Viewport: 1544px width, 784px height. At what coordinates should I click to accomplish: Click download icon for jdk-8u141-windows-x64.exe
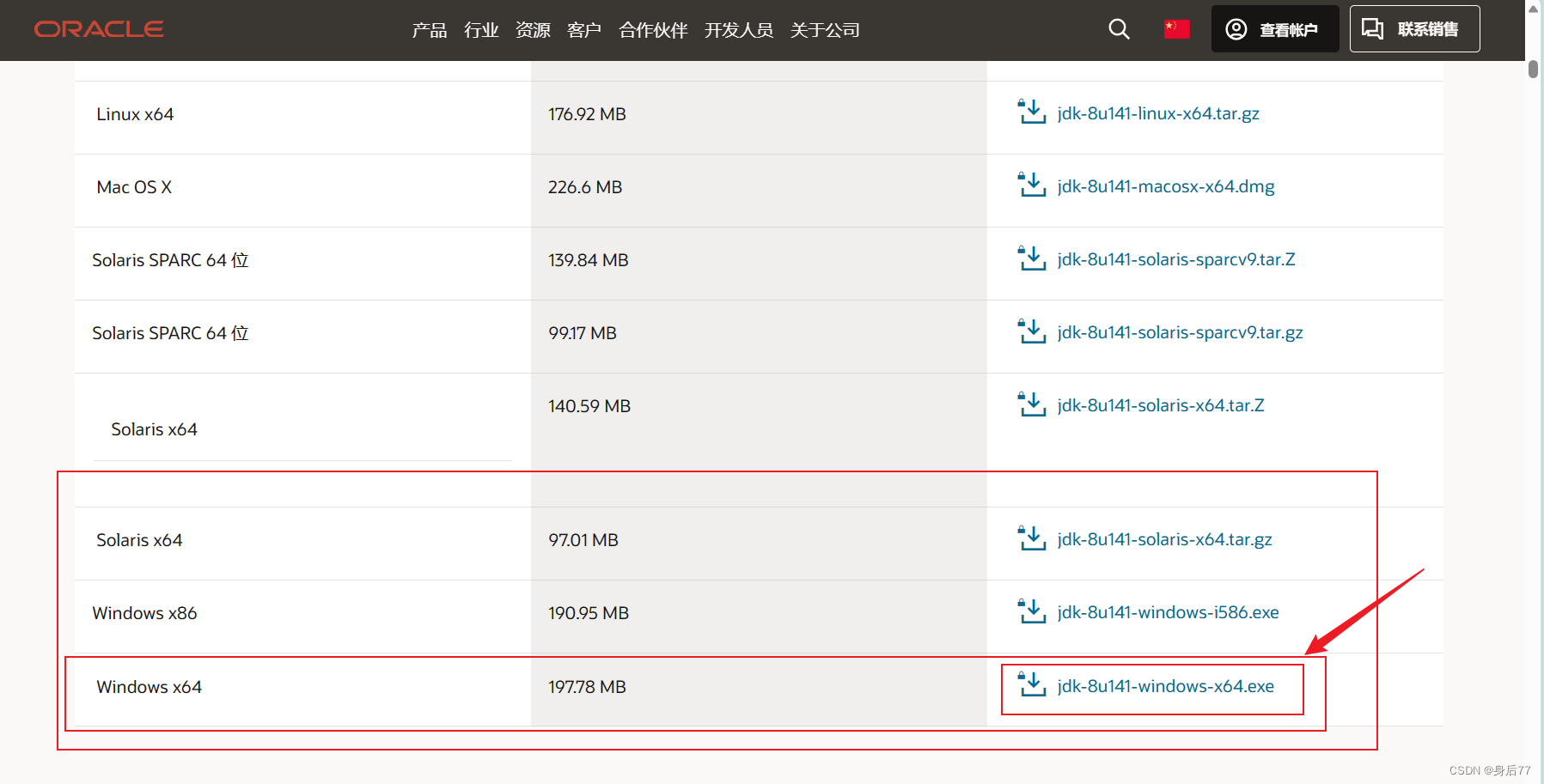(1032, 684)
